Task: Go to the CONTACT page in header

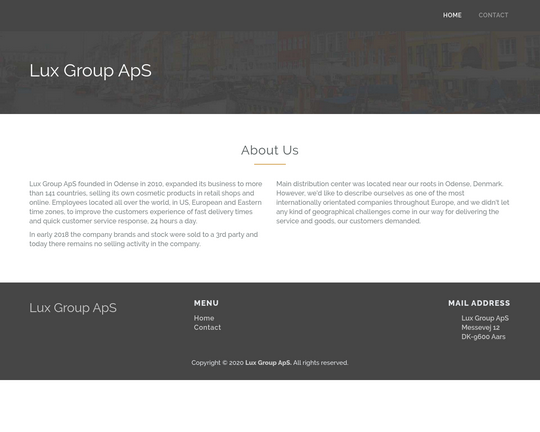Action: pos(493,15)
